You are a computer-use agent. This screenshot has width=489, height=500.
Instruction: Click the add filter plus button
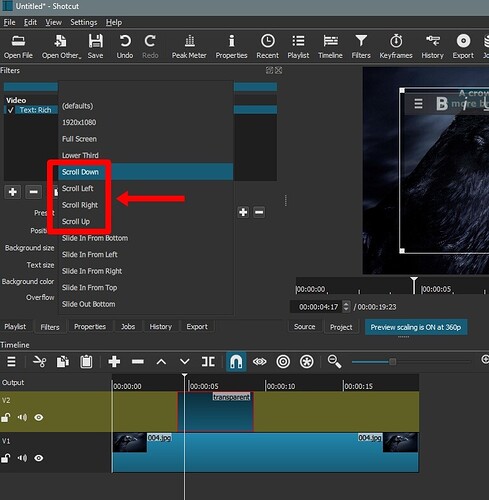(x=13, y=192)
